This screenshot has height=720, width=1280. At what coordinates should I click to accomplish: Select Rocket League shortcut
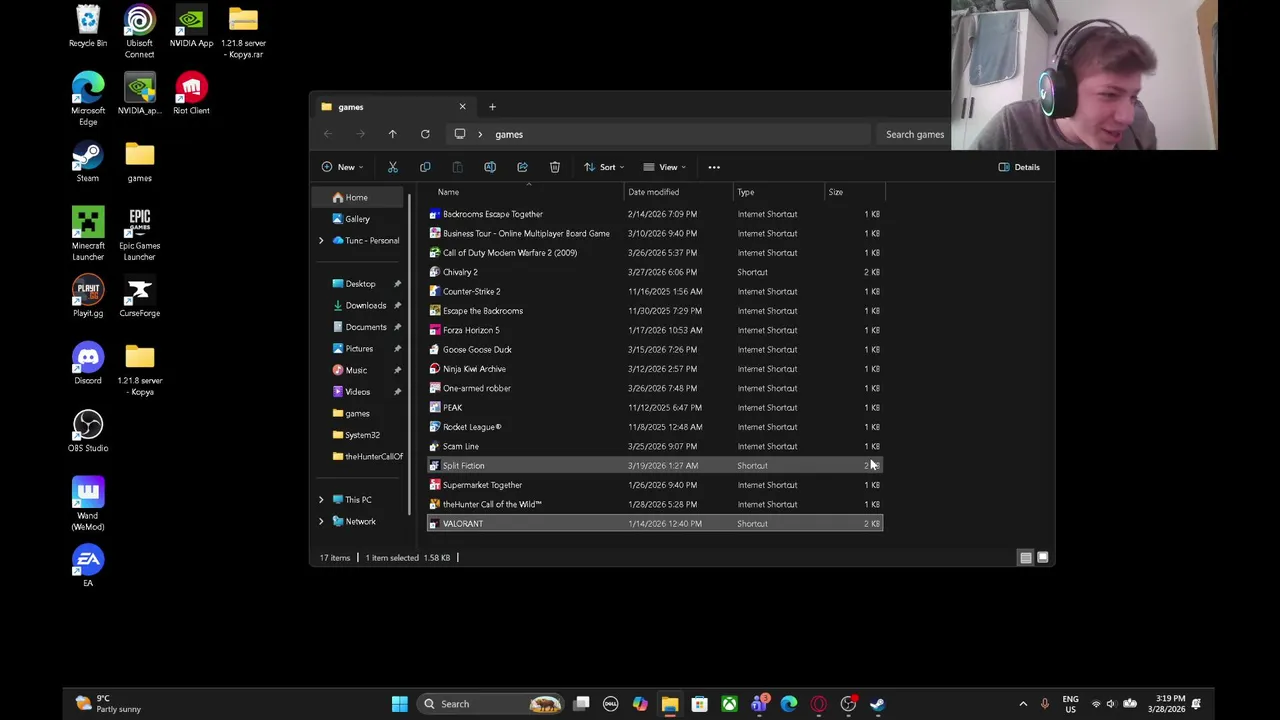[655, 427]
